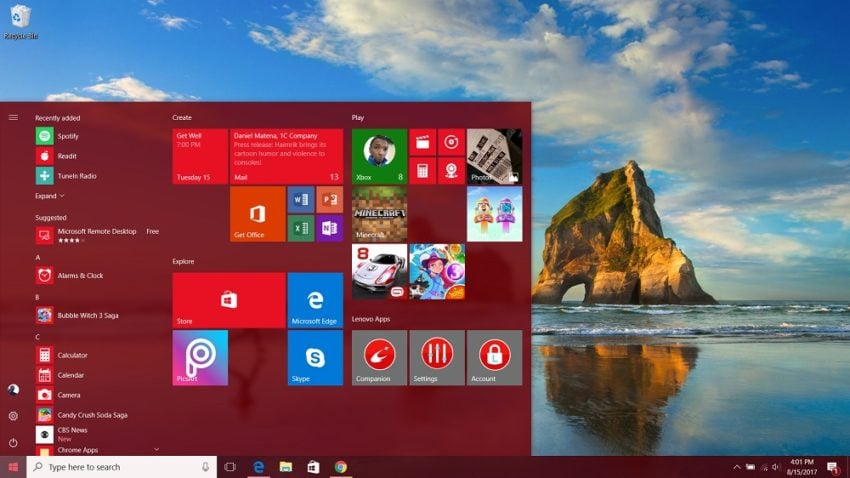Open the Word tile
850x478 pixels.
coord(301,199)
